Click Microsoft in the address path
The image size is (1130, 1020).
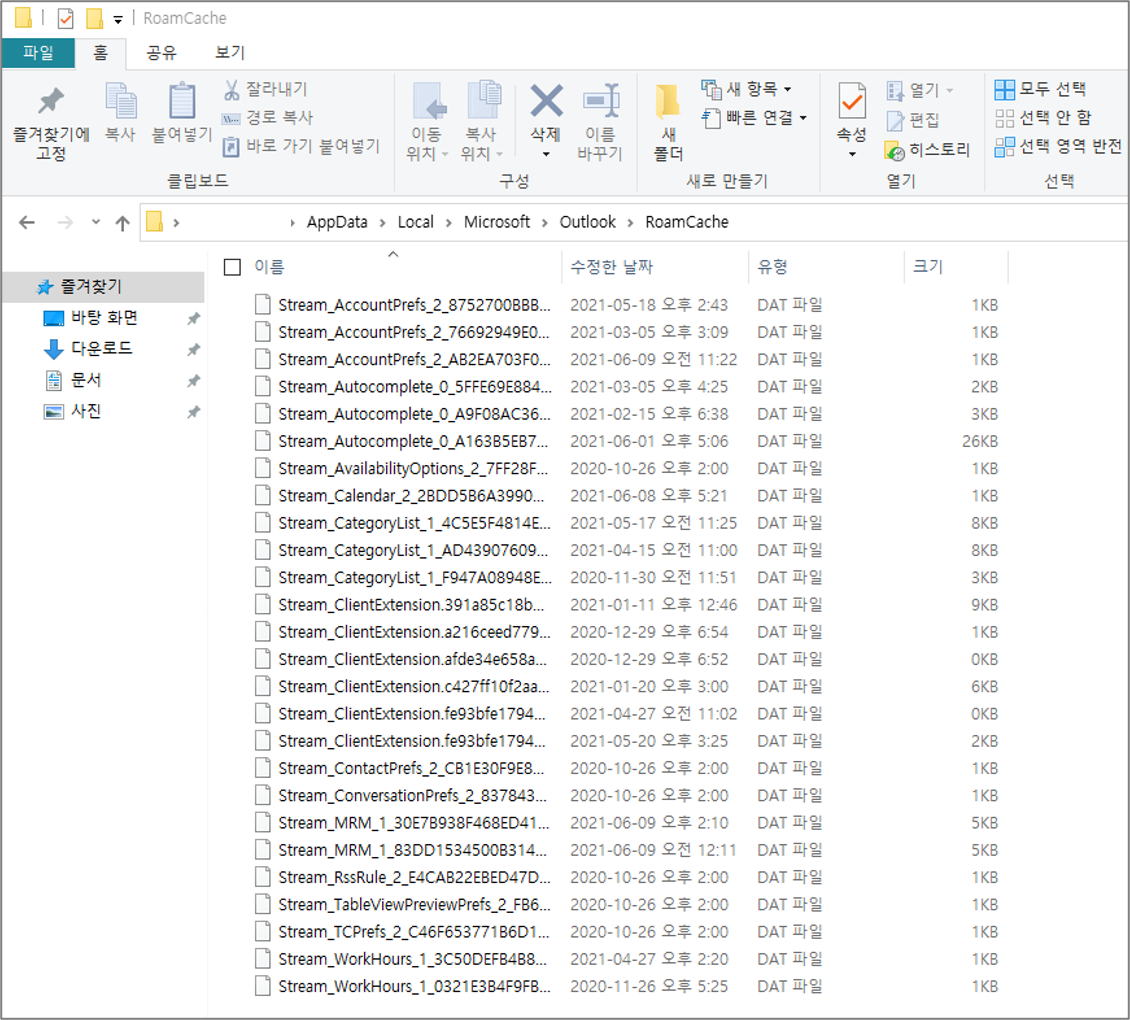click(497, 222)
